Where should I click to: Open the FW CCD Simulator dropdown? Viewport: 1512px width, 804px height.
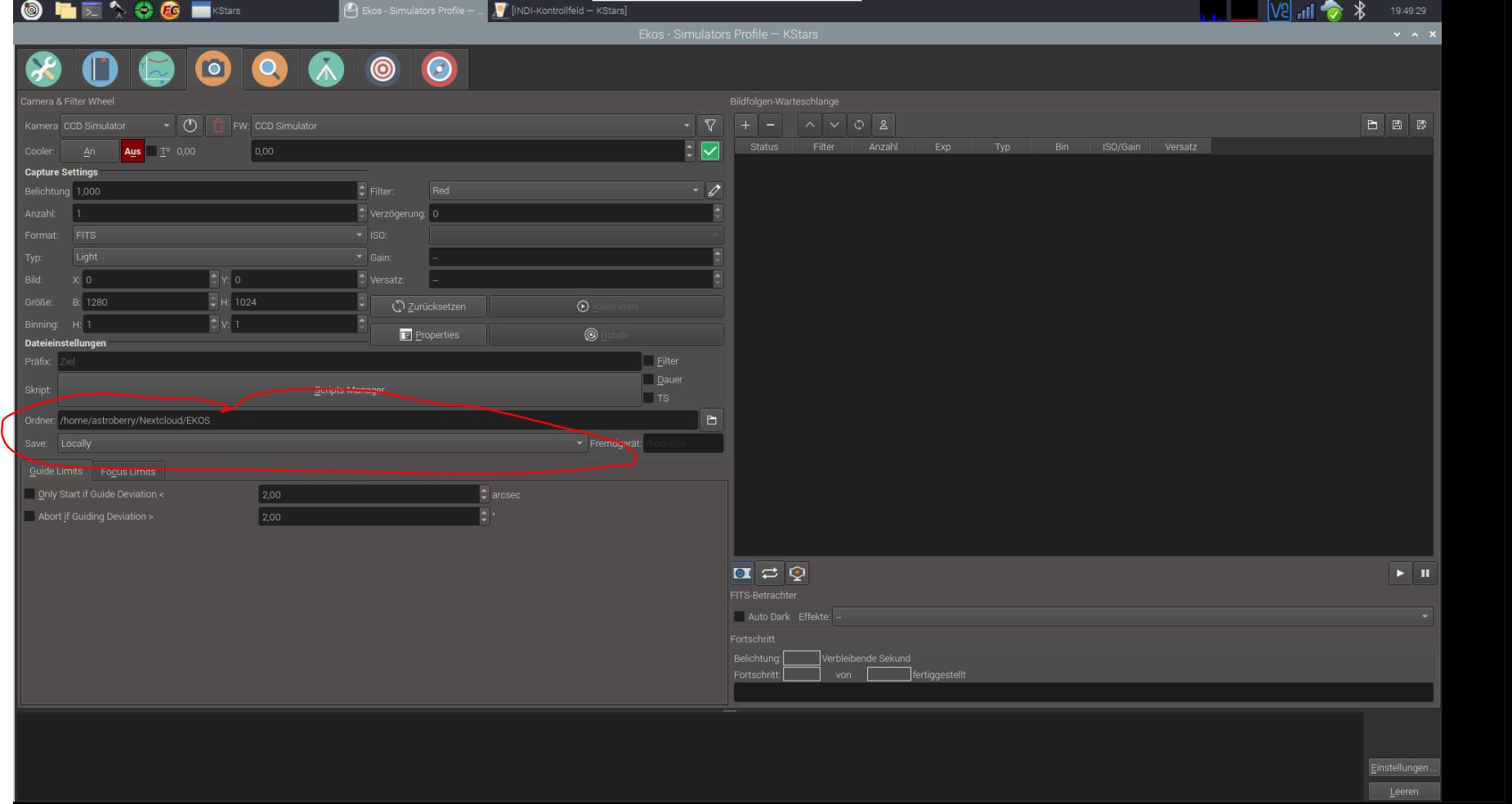472,126
